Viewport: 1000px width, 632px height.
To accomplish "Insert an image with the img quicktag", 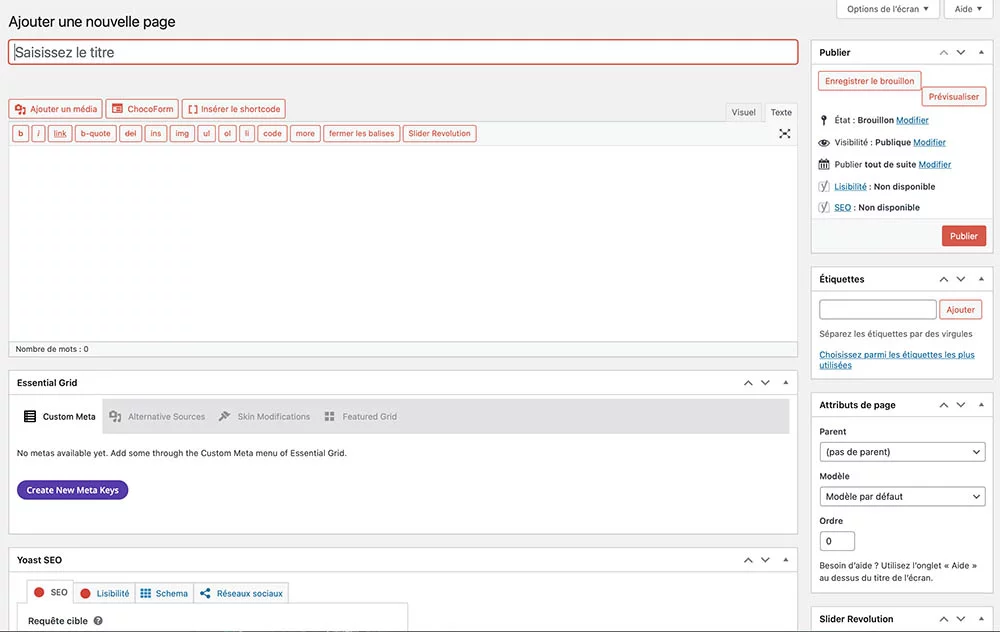I will pyautogui.click(x=181, y=133).
